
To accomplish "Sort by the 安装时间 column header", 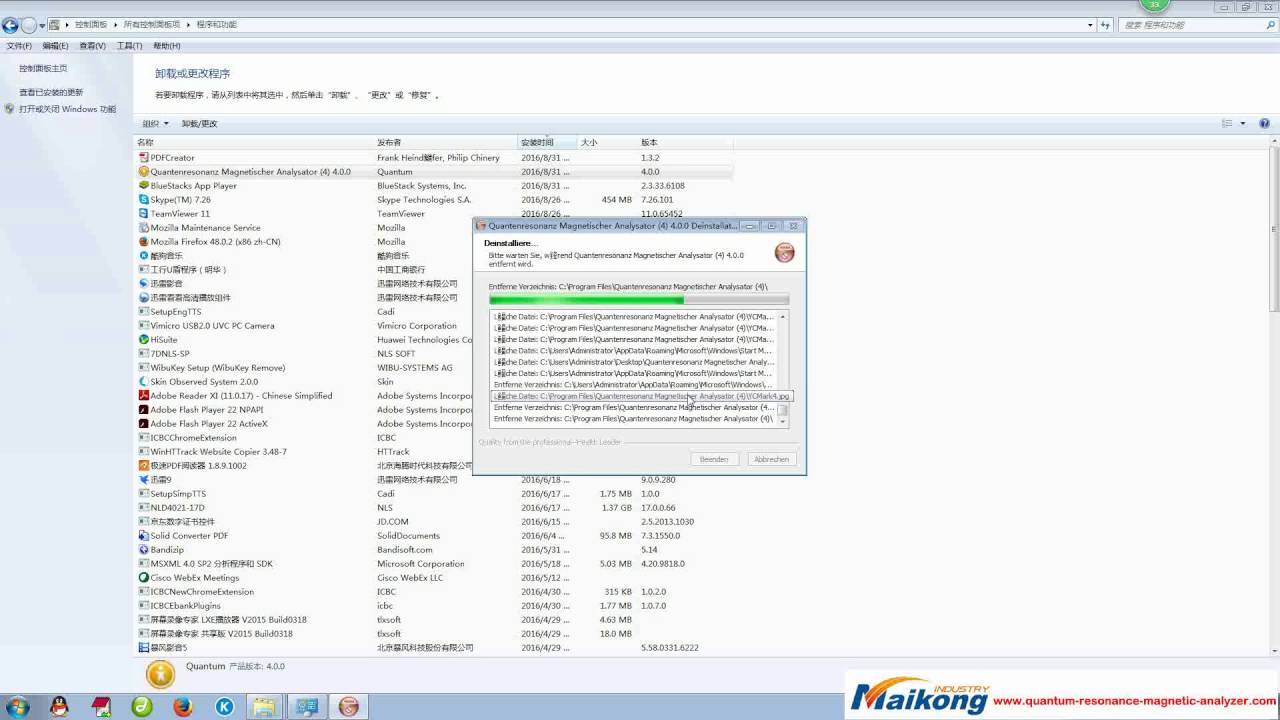I will [x=548, y=143].
